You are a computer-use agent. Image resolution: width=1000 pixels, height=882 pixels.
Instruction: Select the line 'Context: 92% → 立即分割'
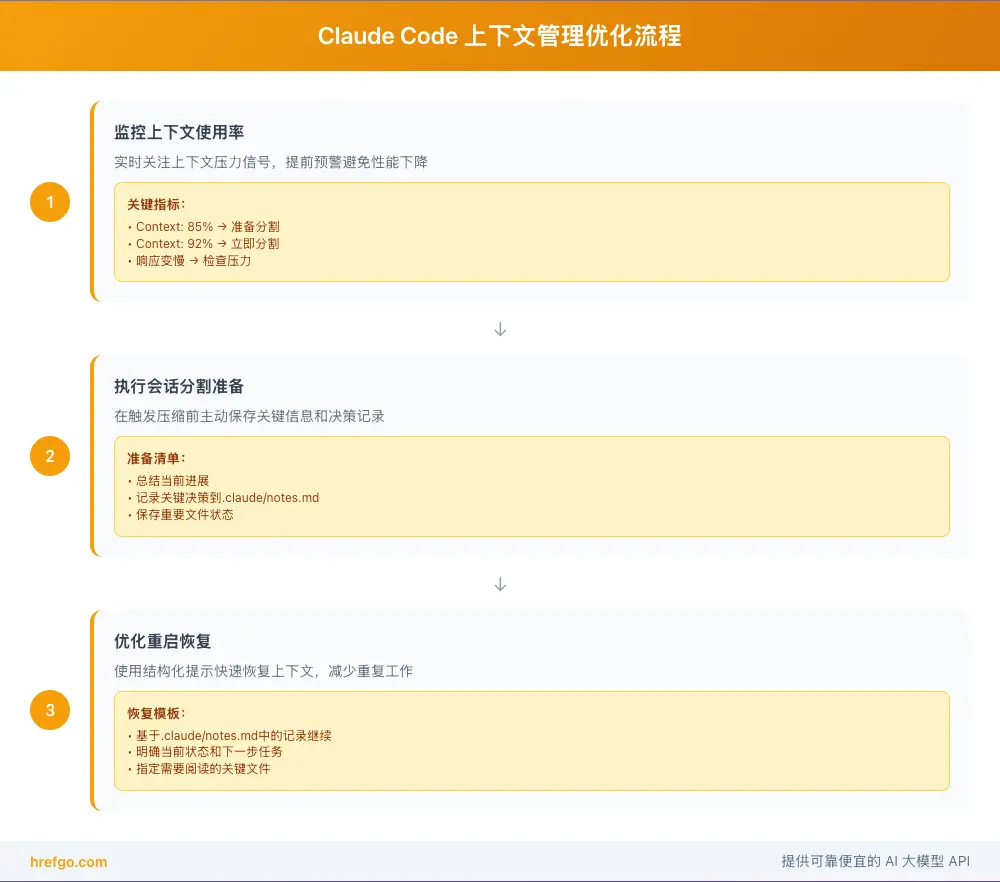(x=207, y=244)
